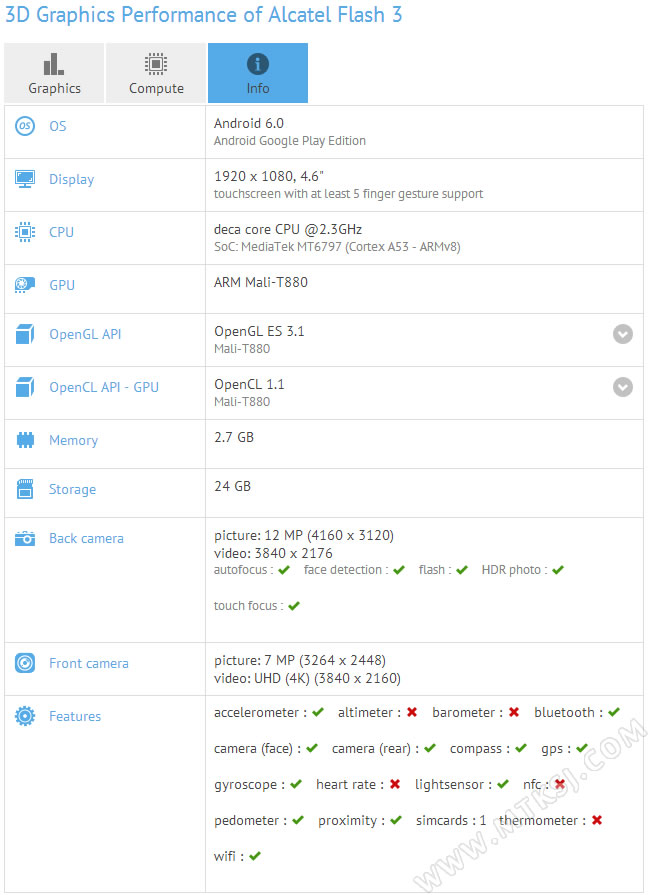This screenshot has width=650, height=895.
Task: Click the deca core CPU @2.3GHz text
Action: pos(288,229)
